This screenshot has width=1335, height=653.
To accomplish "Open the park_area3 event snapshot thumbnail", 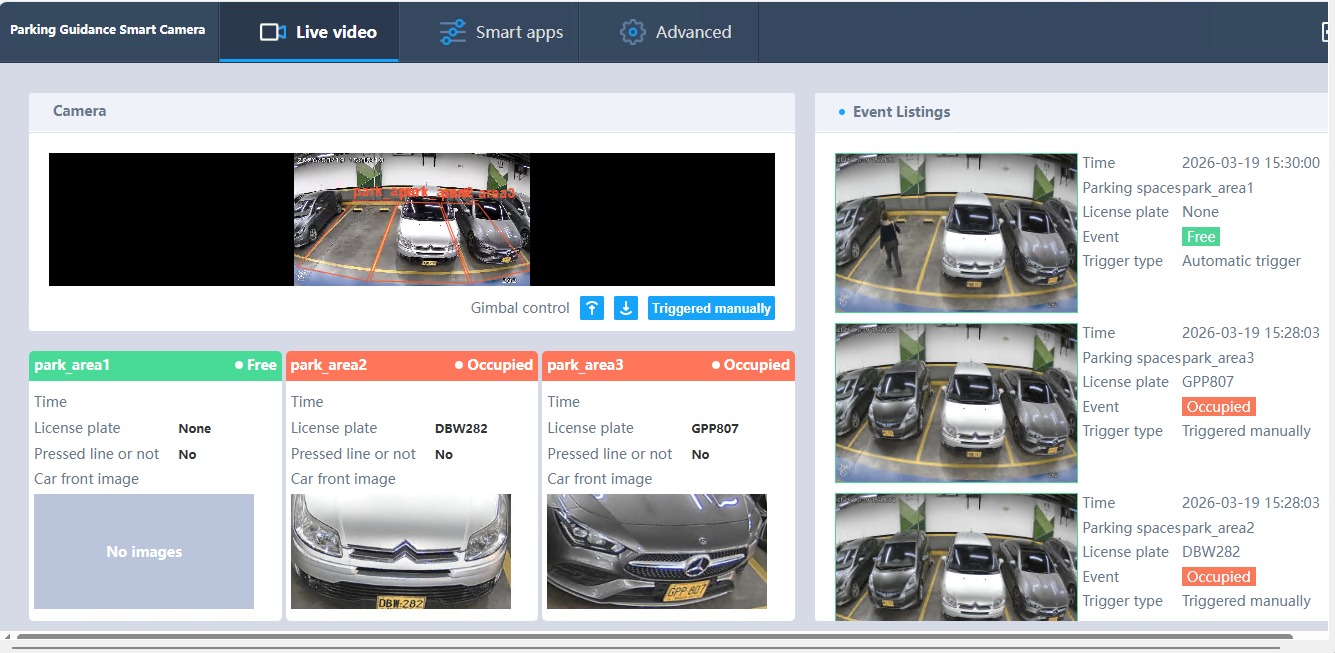I will pyautogui.click(x=956, y=403).
